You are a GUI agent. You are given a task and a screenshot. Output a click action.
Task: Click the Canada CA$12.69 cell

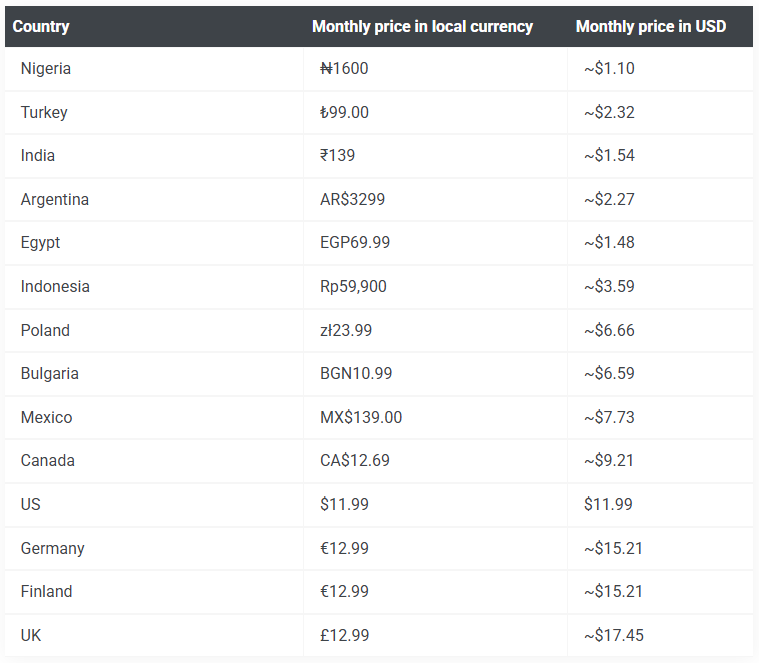coord(355,461)
